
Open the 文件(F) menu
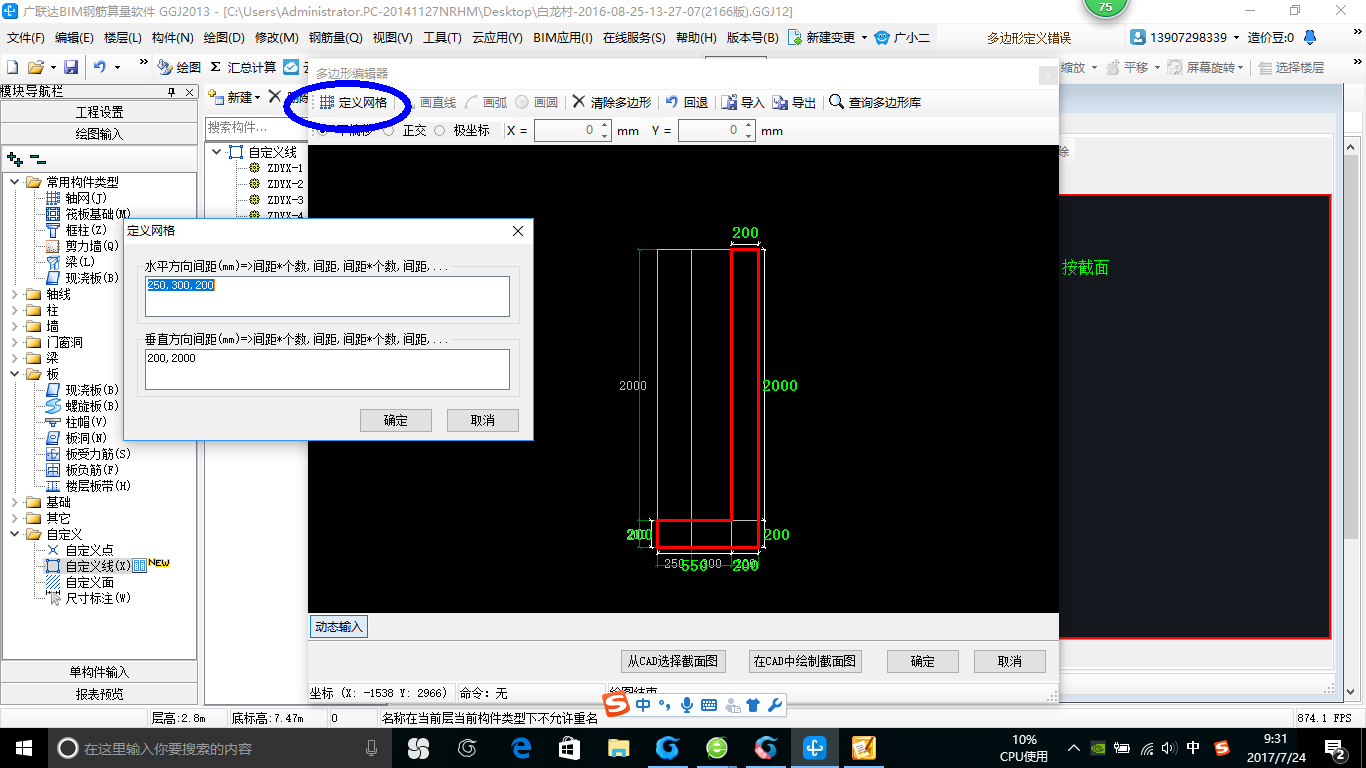(x=25, y=38)
